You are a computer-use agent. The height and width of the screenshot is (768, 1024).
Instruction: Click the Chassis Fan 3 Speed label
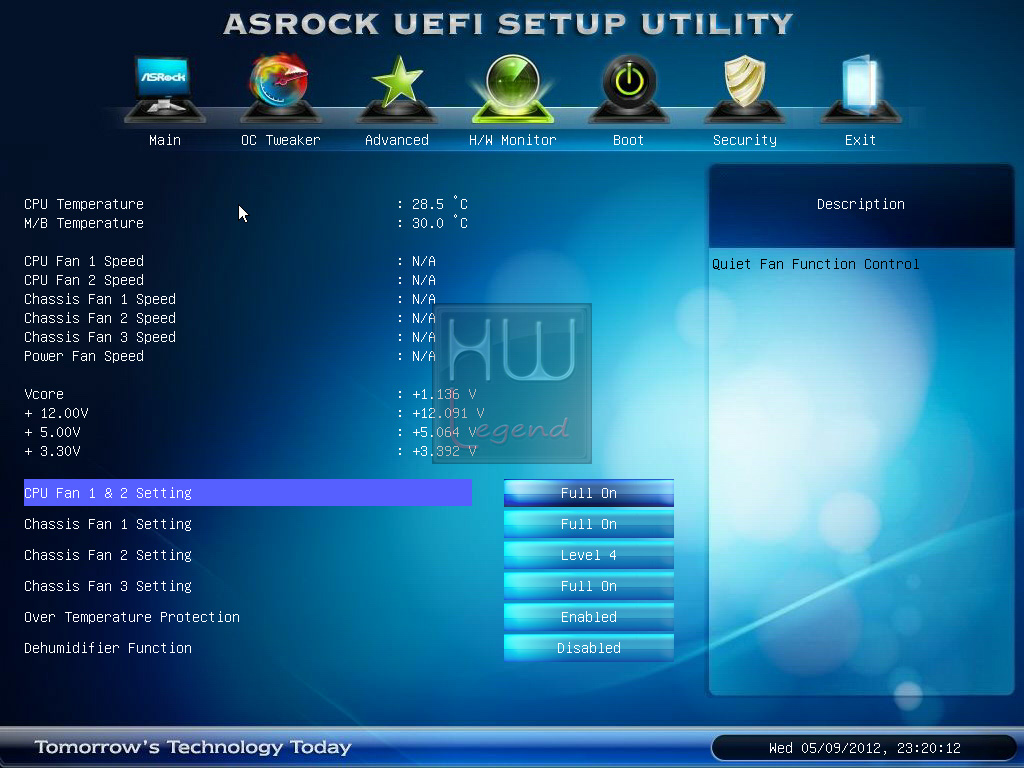[x=100, y=337]
